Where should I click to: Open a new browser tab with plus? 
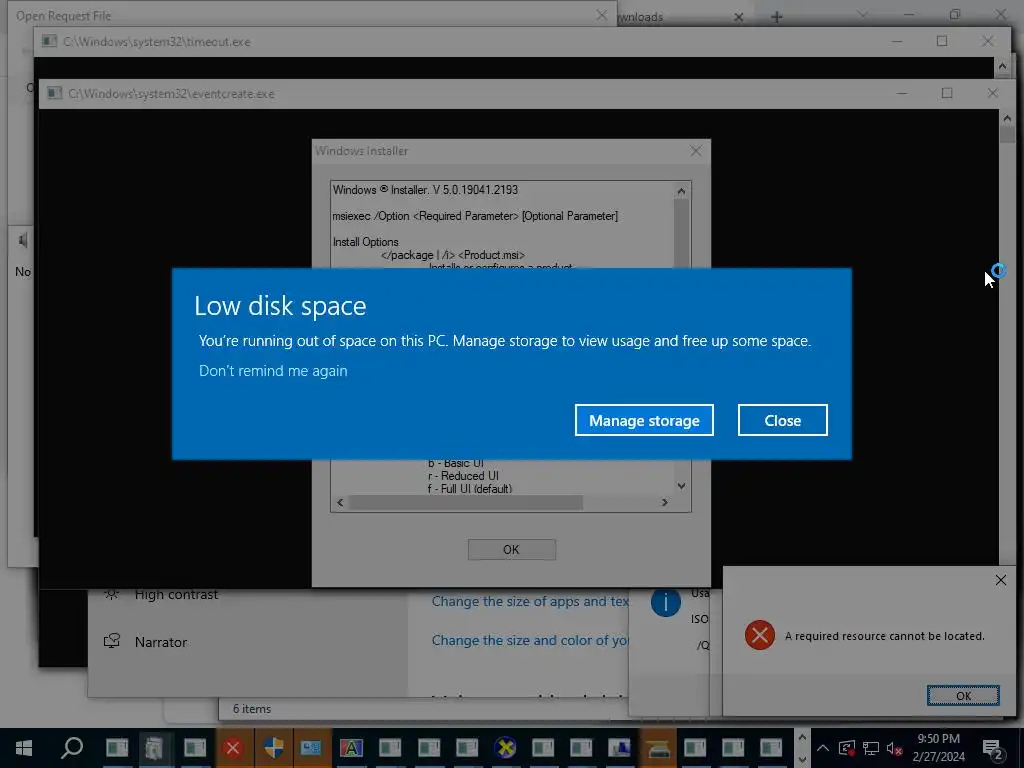(x=776, y=17)
